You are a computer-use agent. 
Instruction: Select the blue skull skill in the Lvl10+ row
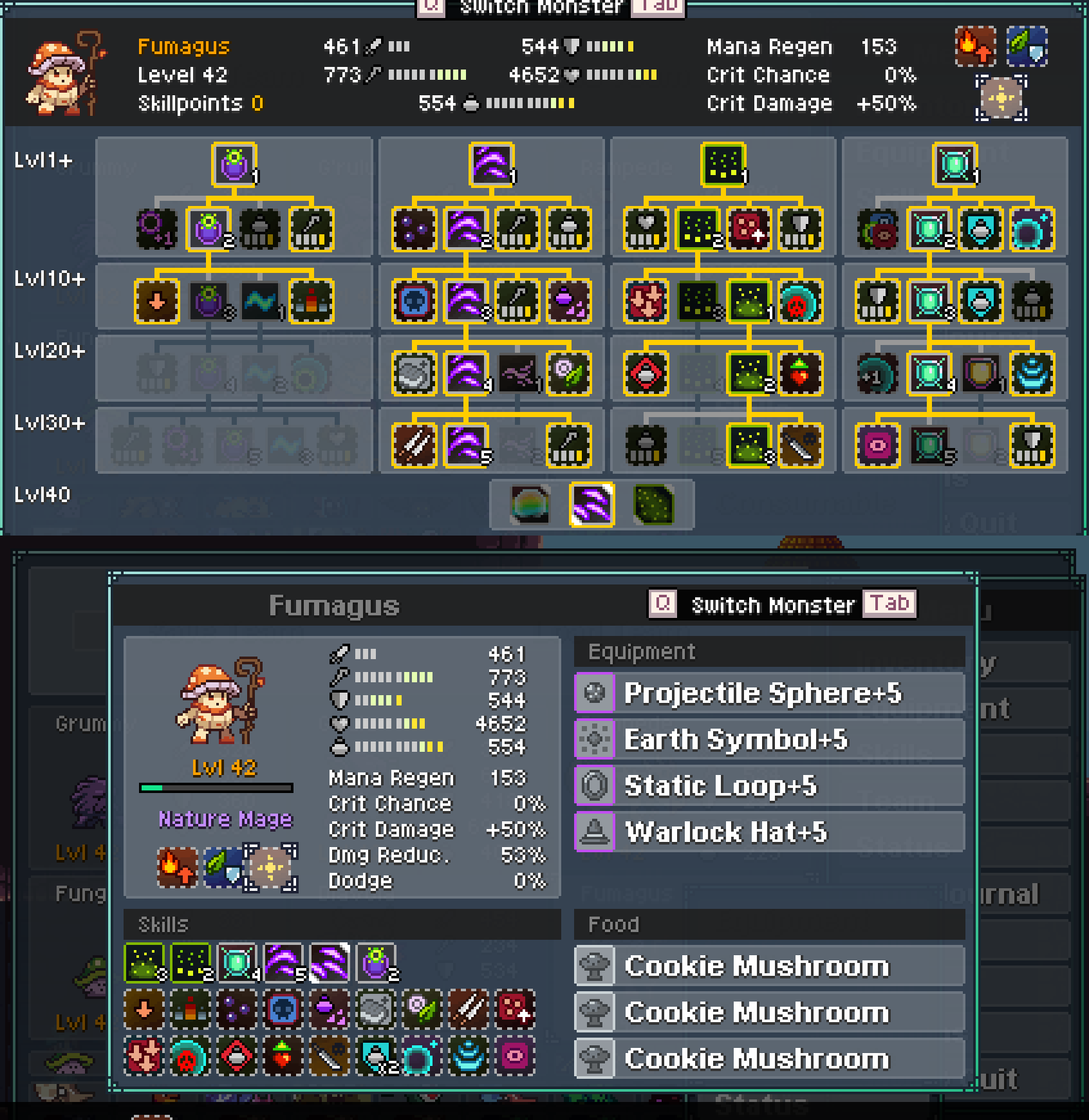pyautogui.click(x=414, y=301)
